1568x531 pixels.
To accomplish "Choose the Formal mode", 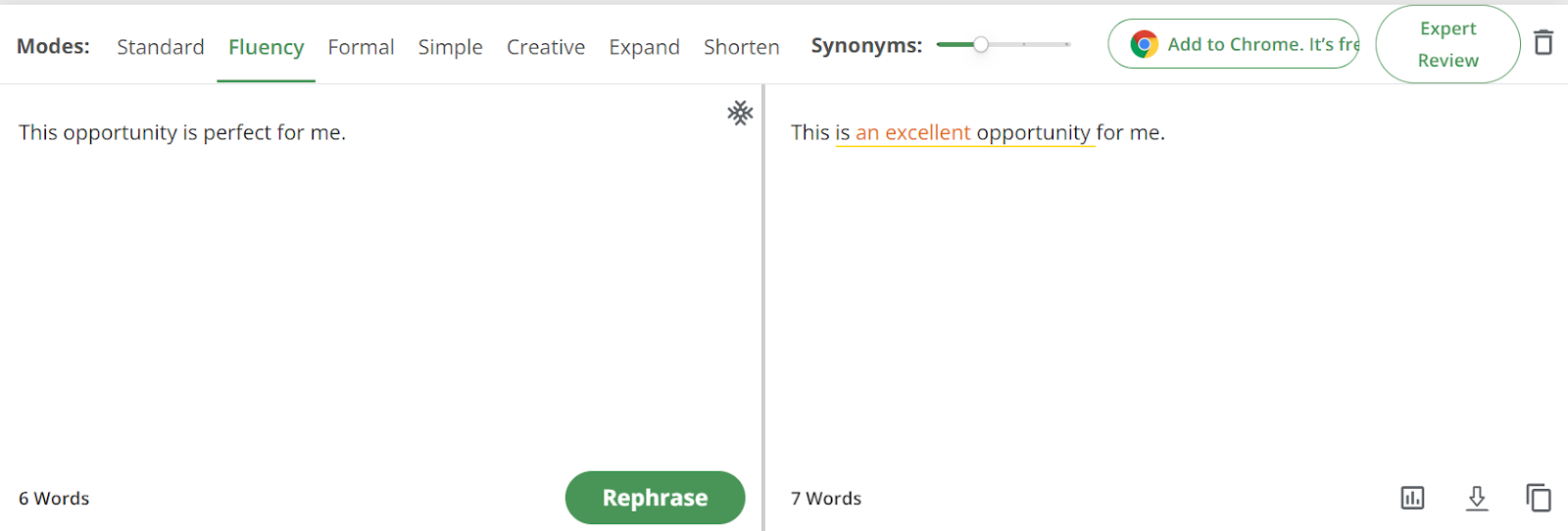I will tap(361, 47).
